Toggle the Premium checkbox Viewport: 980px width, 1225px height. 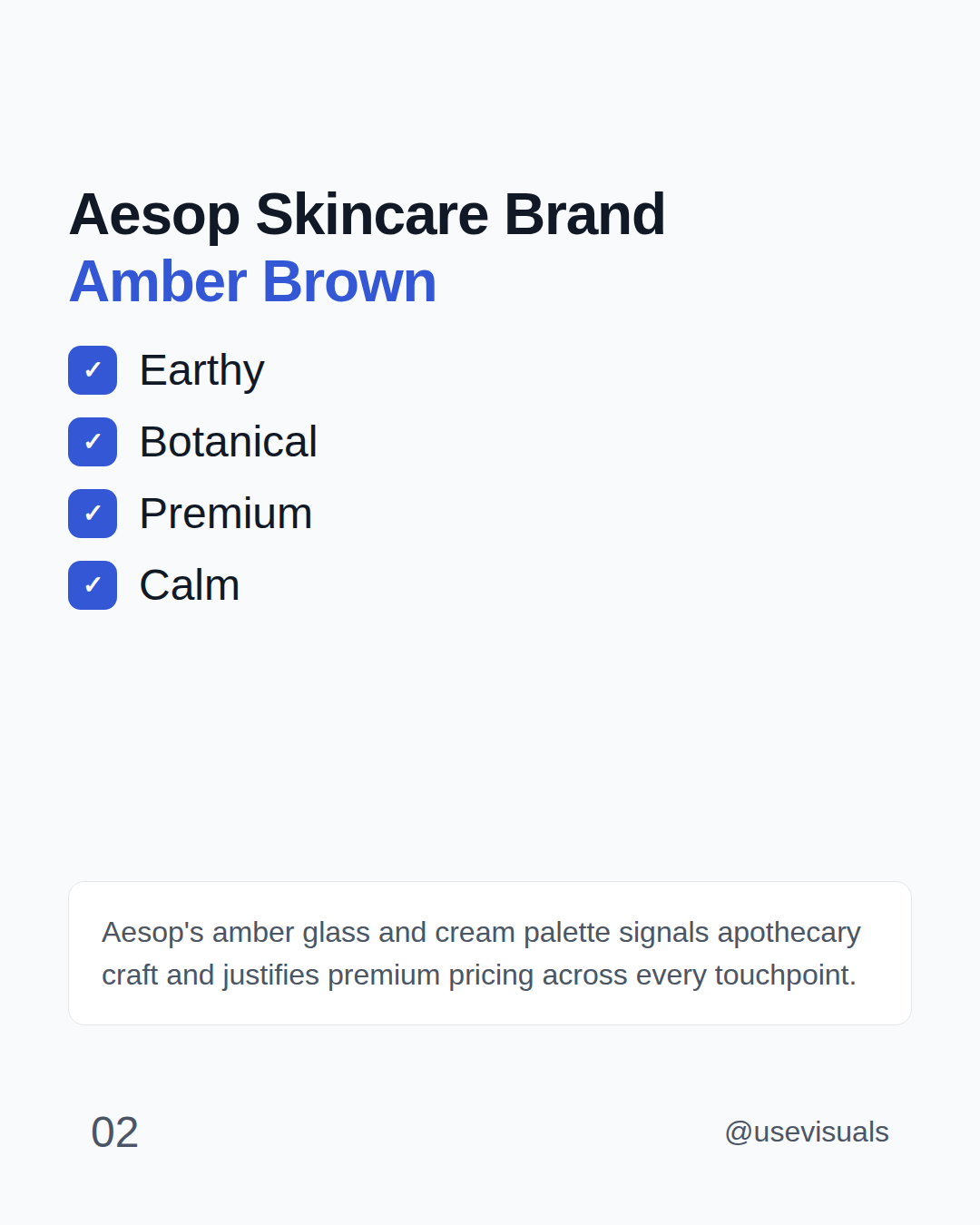pyautogui.click(x=93, y=514)
